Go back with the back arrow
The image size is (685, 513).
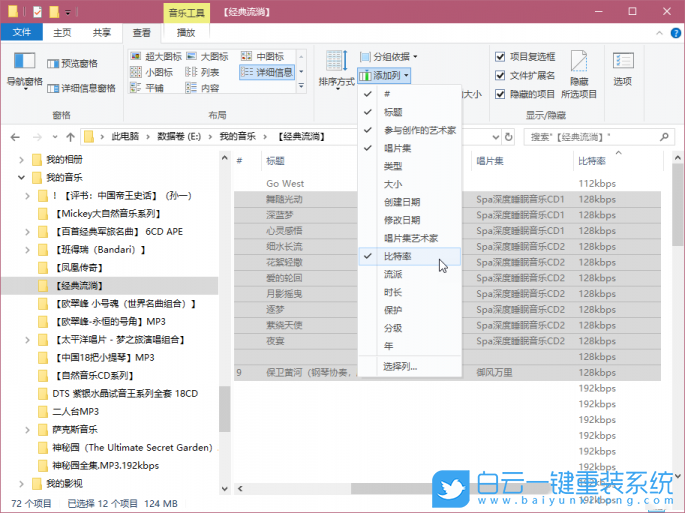click(x=15, y=137)
